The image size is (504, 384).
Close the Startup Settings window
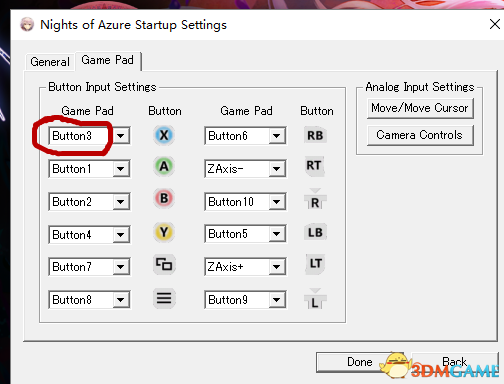(495, 24)
